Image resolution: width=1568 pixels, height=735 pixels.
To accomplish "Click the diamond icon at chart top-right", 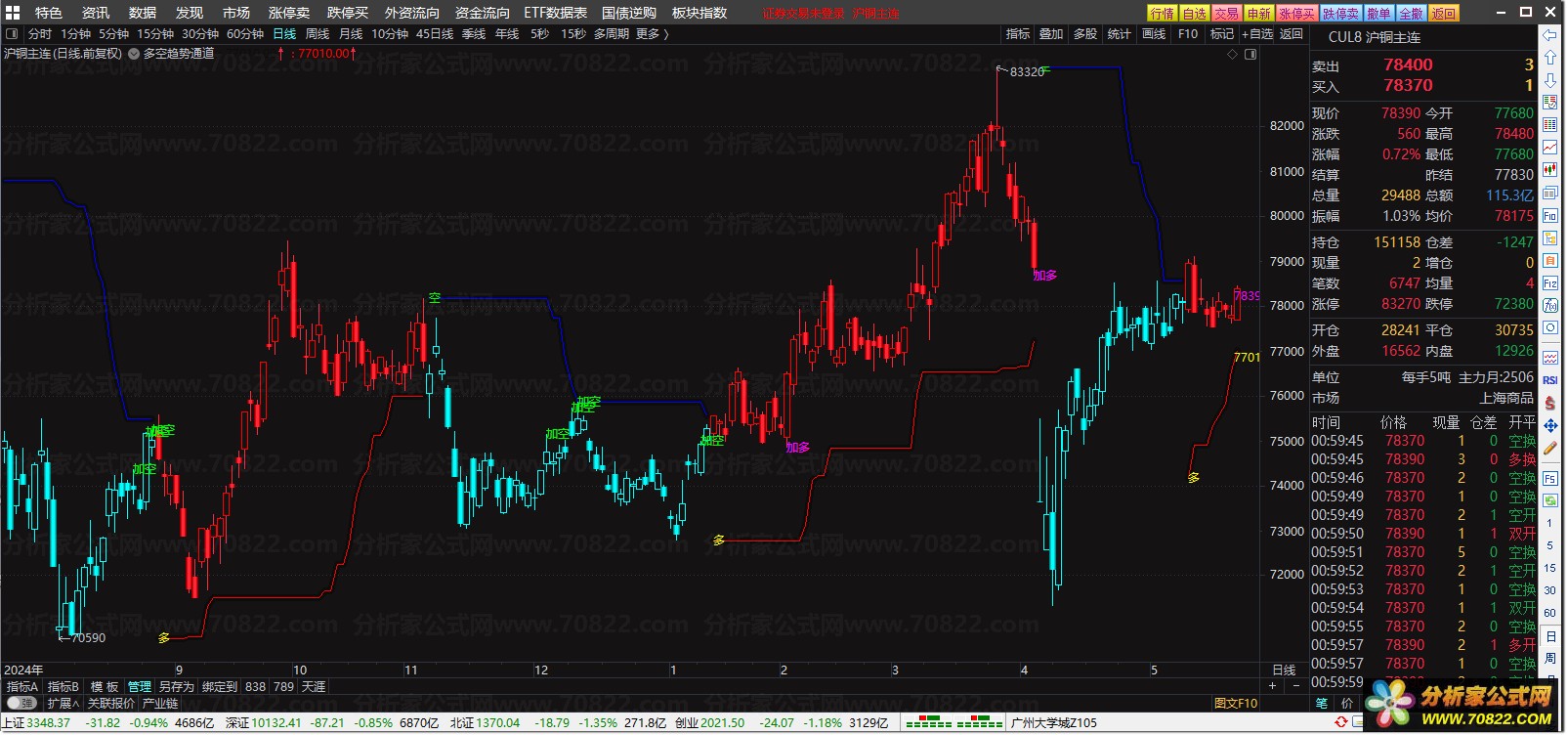I will (x=1232, y=54).
